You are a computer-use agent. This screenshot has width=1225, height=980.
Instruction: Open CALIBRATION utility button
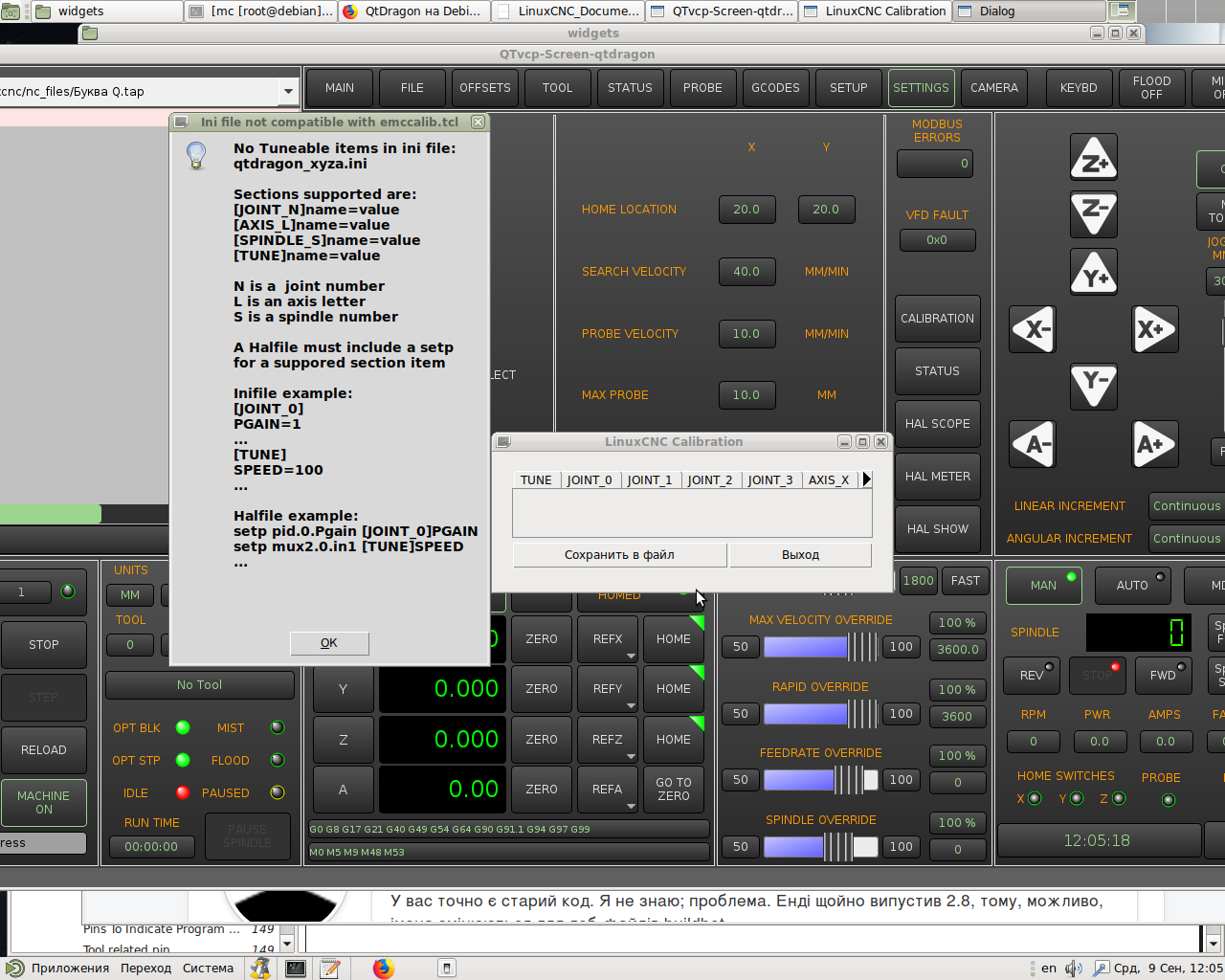[x=938, y=319]
